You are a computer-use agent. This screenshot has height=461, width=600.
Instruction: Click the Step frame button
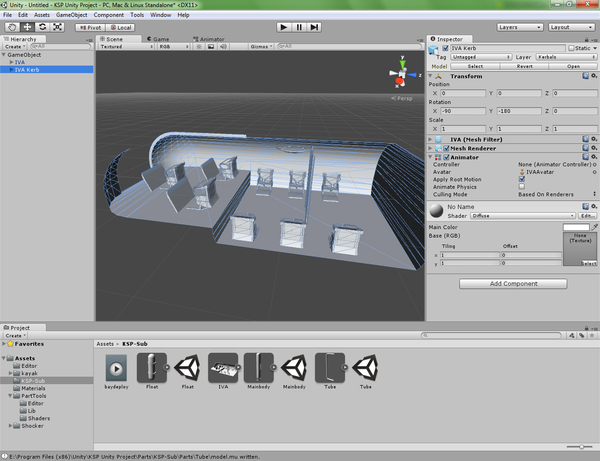click(x=314, y=27)
